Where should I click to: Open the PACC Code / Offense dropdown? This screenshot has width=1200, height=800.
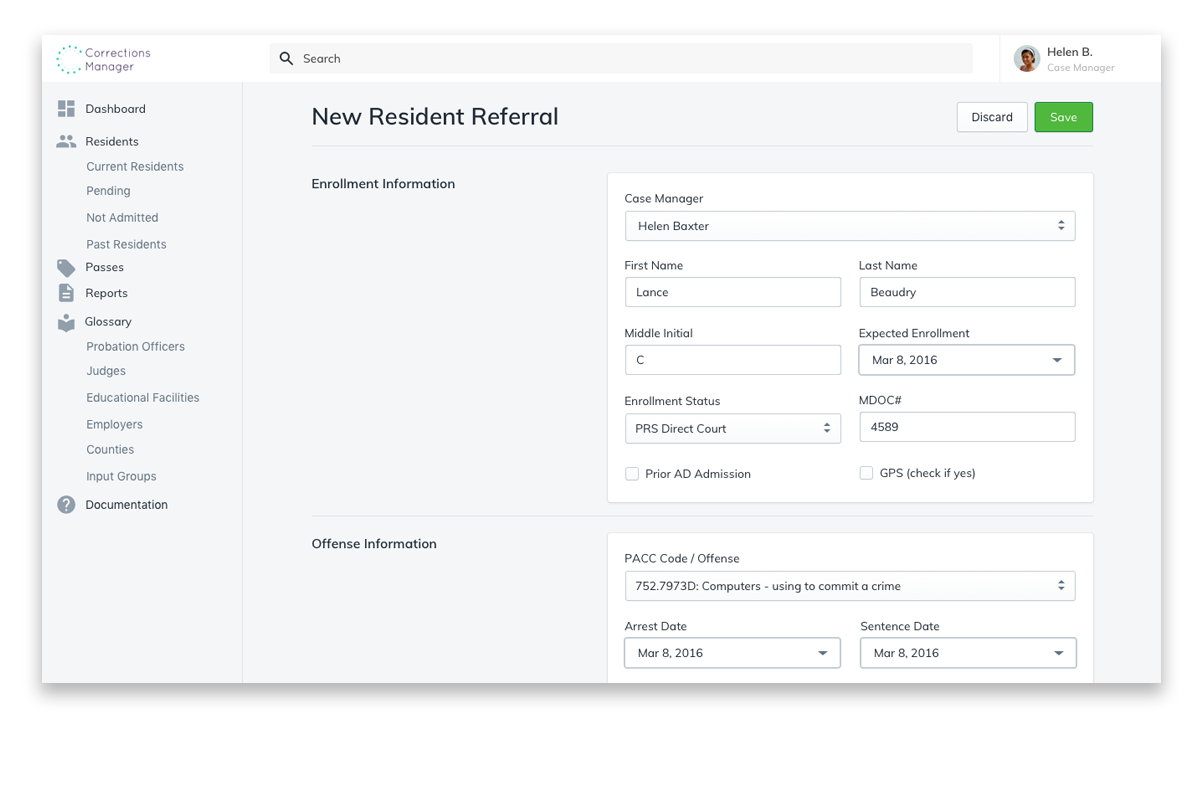point(850,586)
